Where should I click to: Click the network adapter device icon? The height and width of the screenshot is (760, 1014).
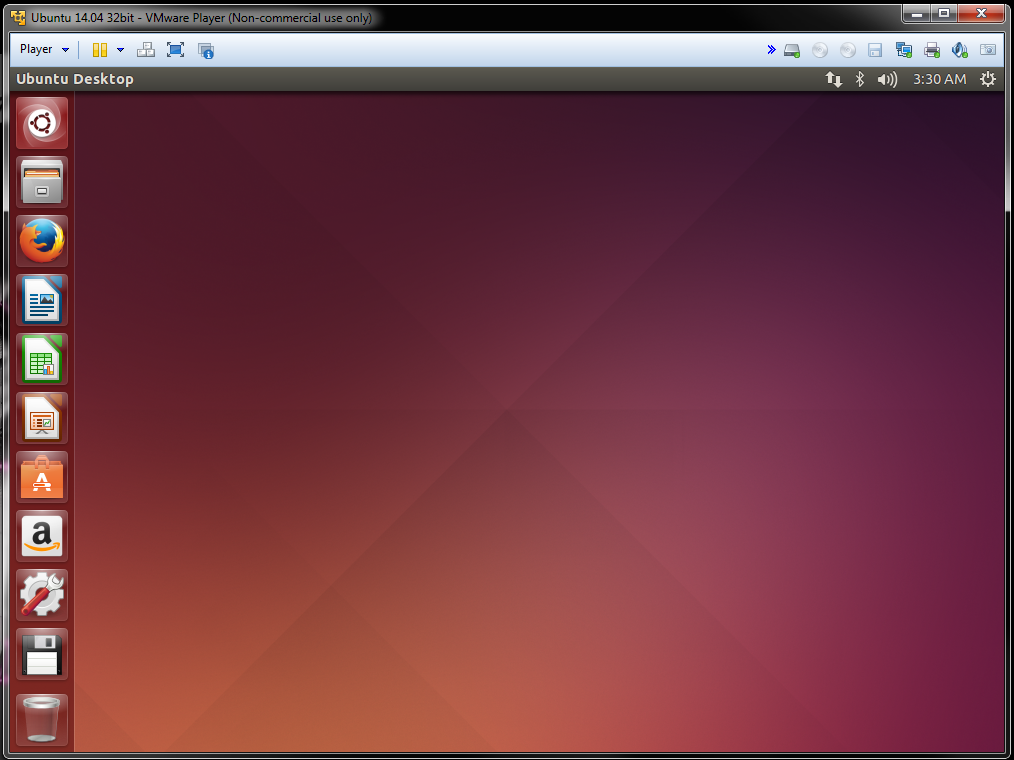coord(903,50)
